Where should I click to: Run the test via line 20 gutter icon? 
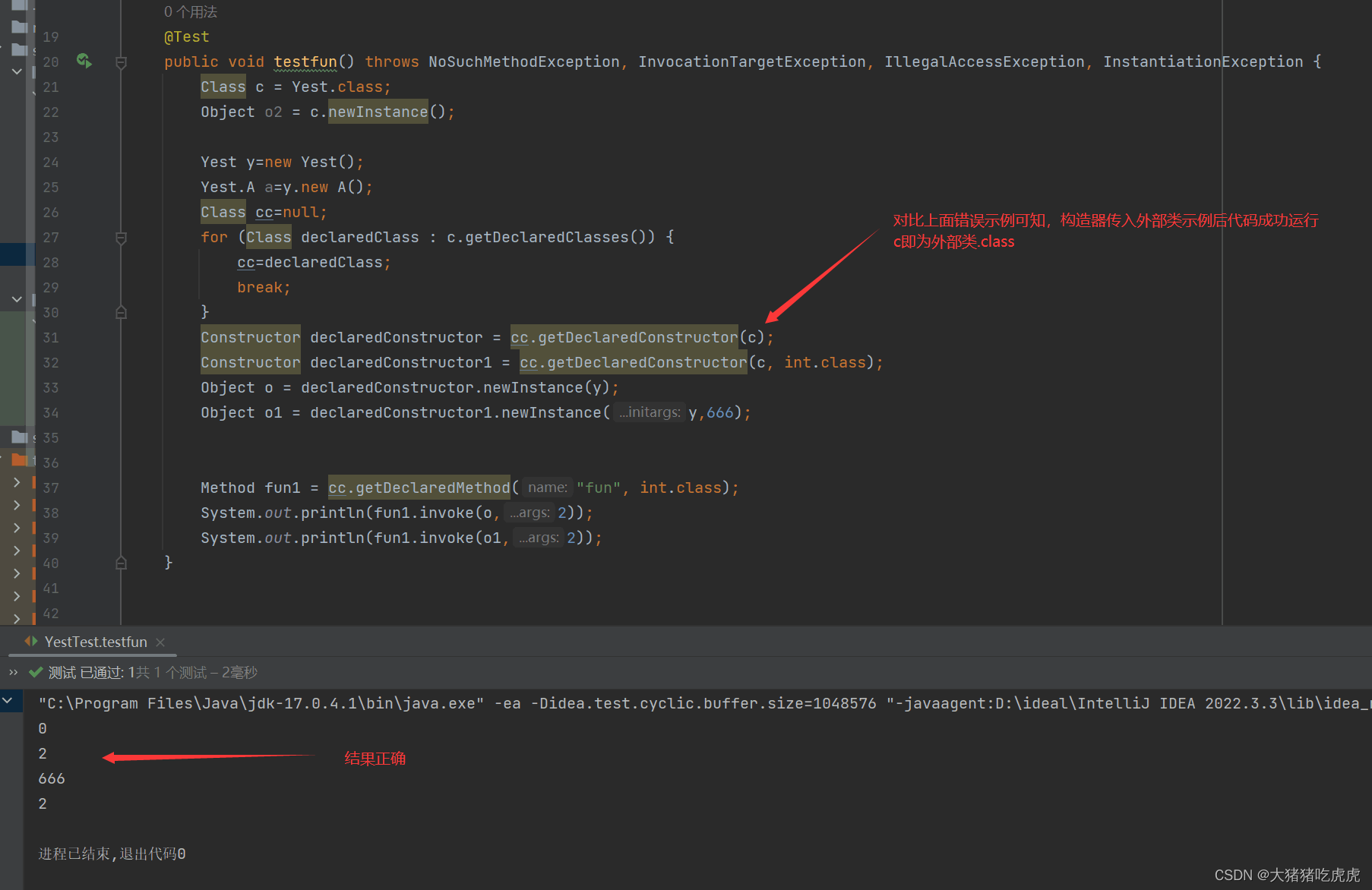[84, 61]
